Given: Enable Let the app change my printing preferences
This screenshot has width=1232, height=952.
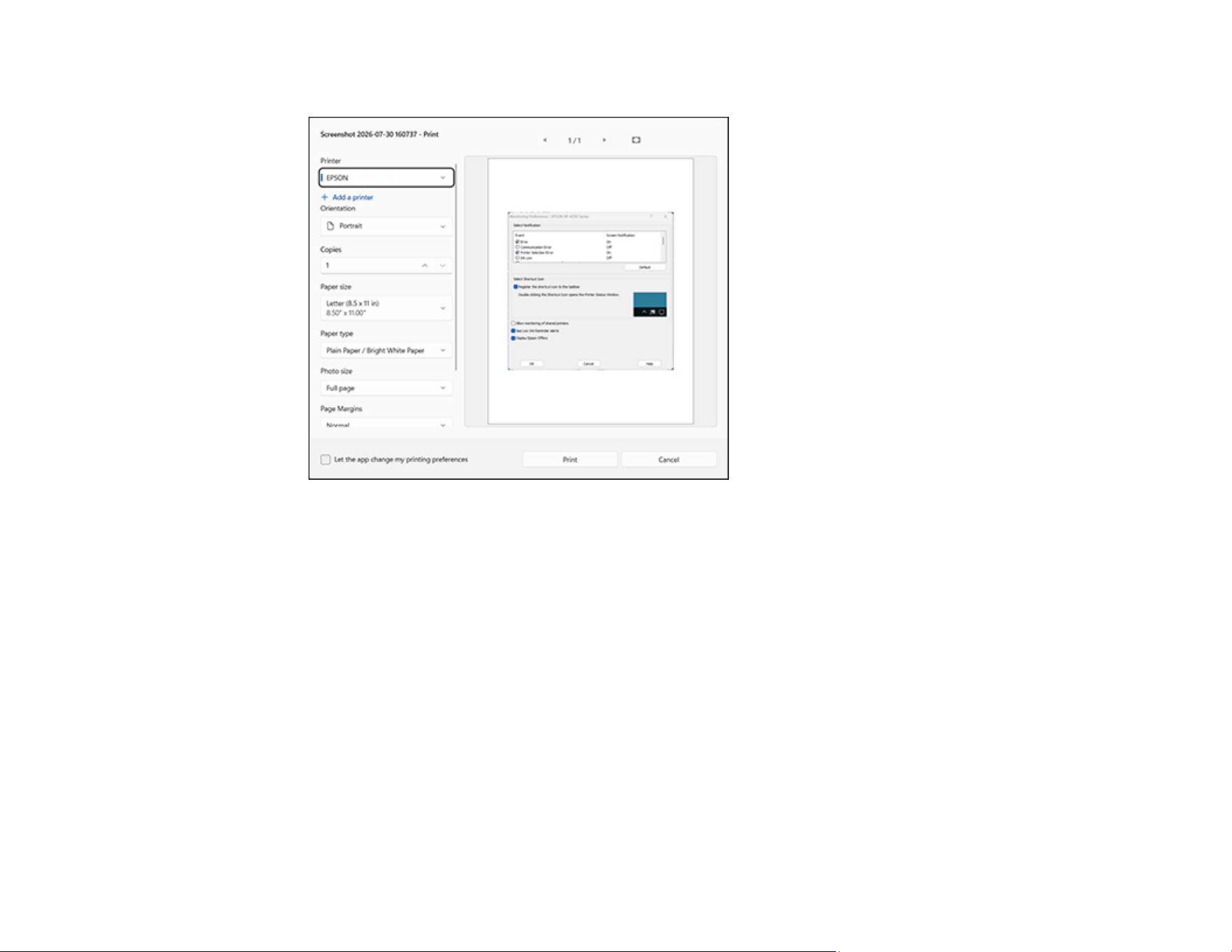Looking at the screenshot, I should [x=325, y=460].
